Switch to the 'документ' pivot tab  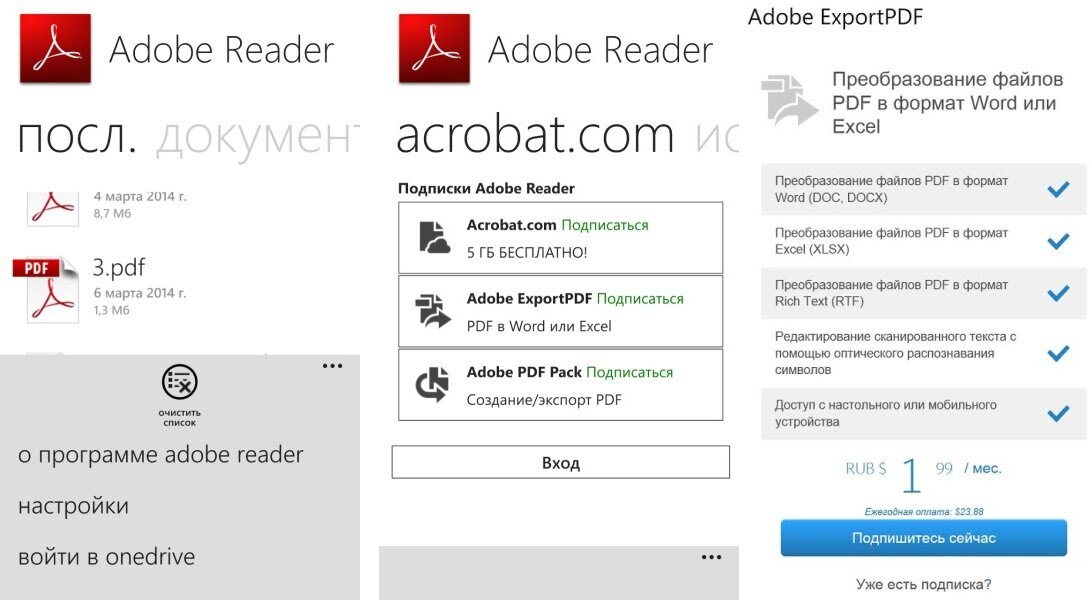(258, 137)
